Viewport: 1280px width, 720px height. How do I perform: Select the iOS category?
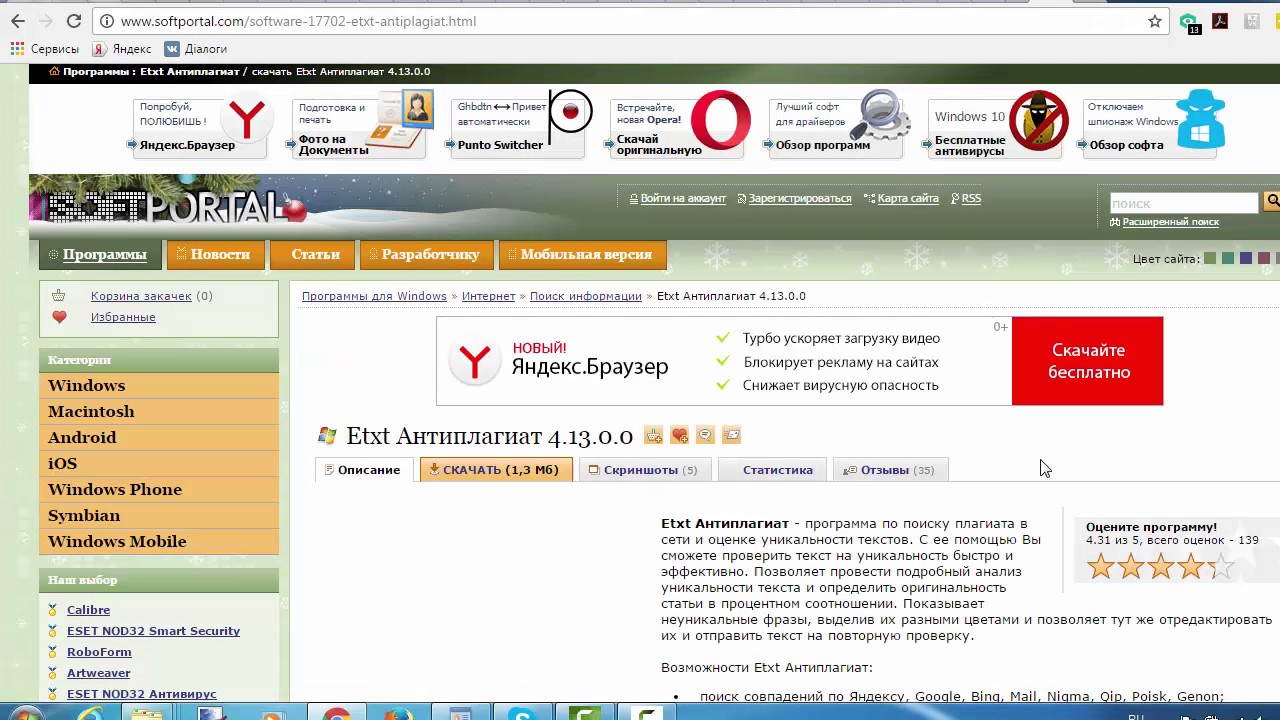click(x=159, y=463)
